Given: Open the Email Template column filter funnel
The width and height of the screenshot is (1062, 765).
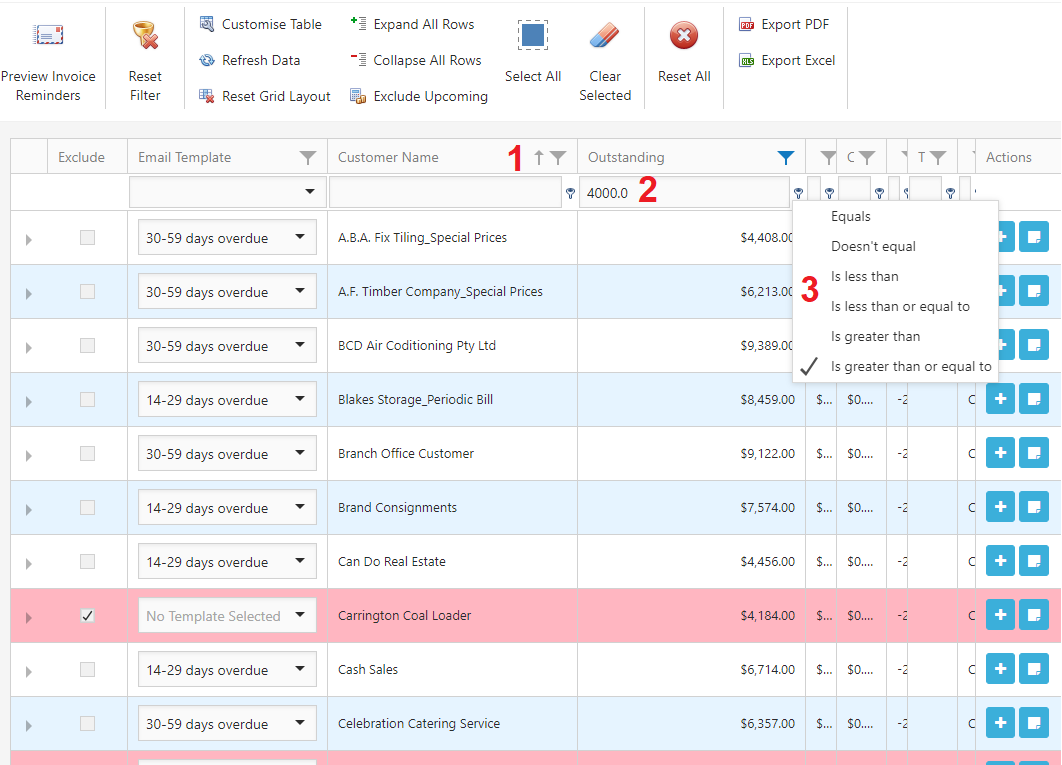Looking at the screenshot, I should click(x=308, y=158).
